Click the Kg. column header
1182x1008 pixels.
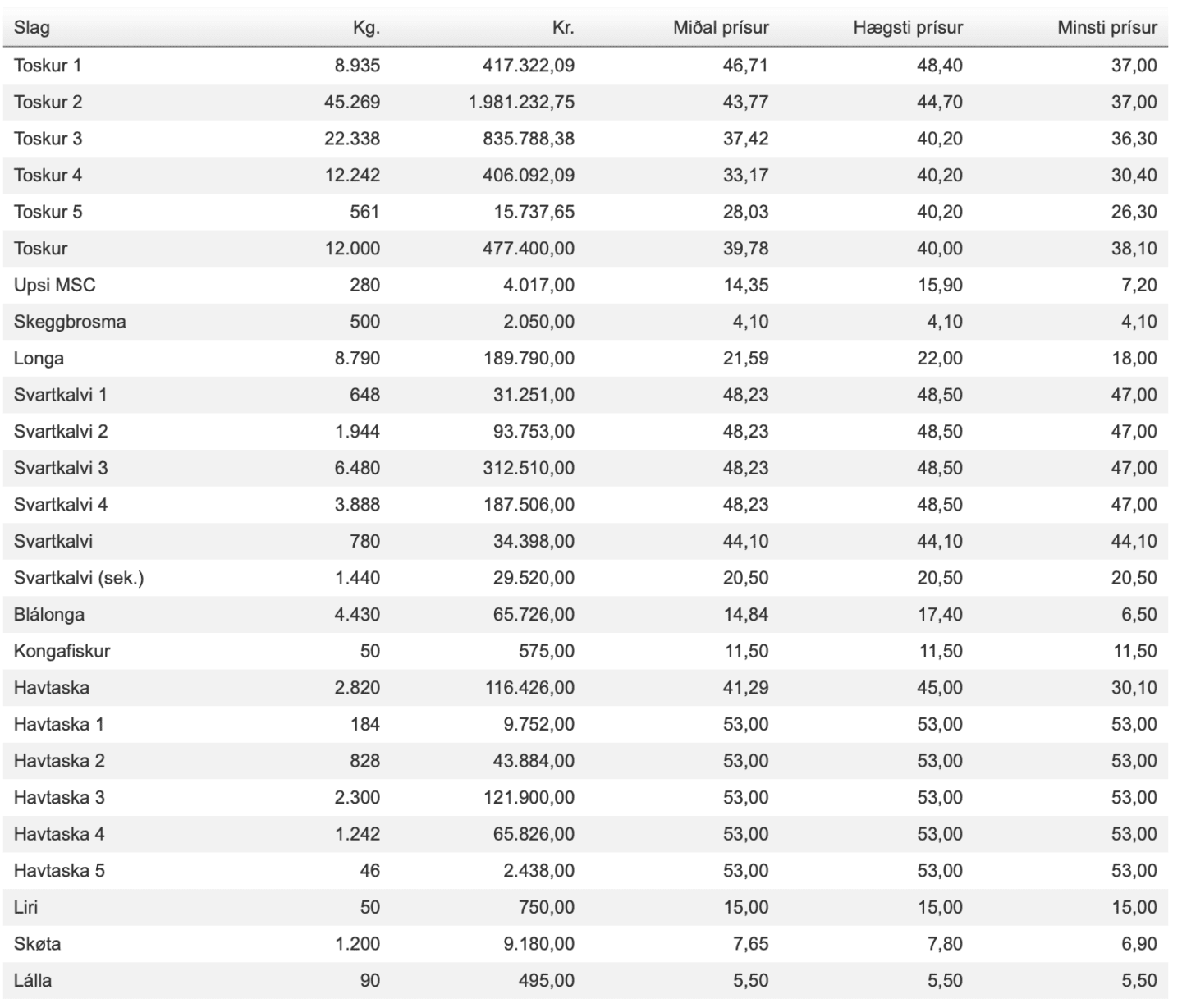click(366, 28)
